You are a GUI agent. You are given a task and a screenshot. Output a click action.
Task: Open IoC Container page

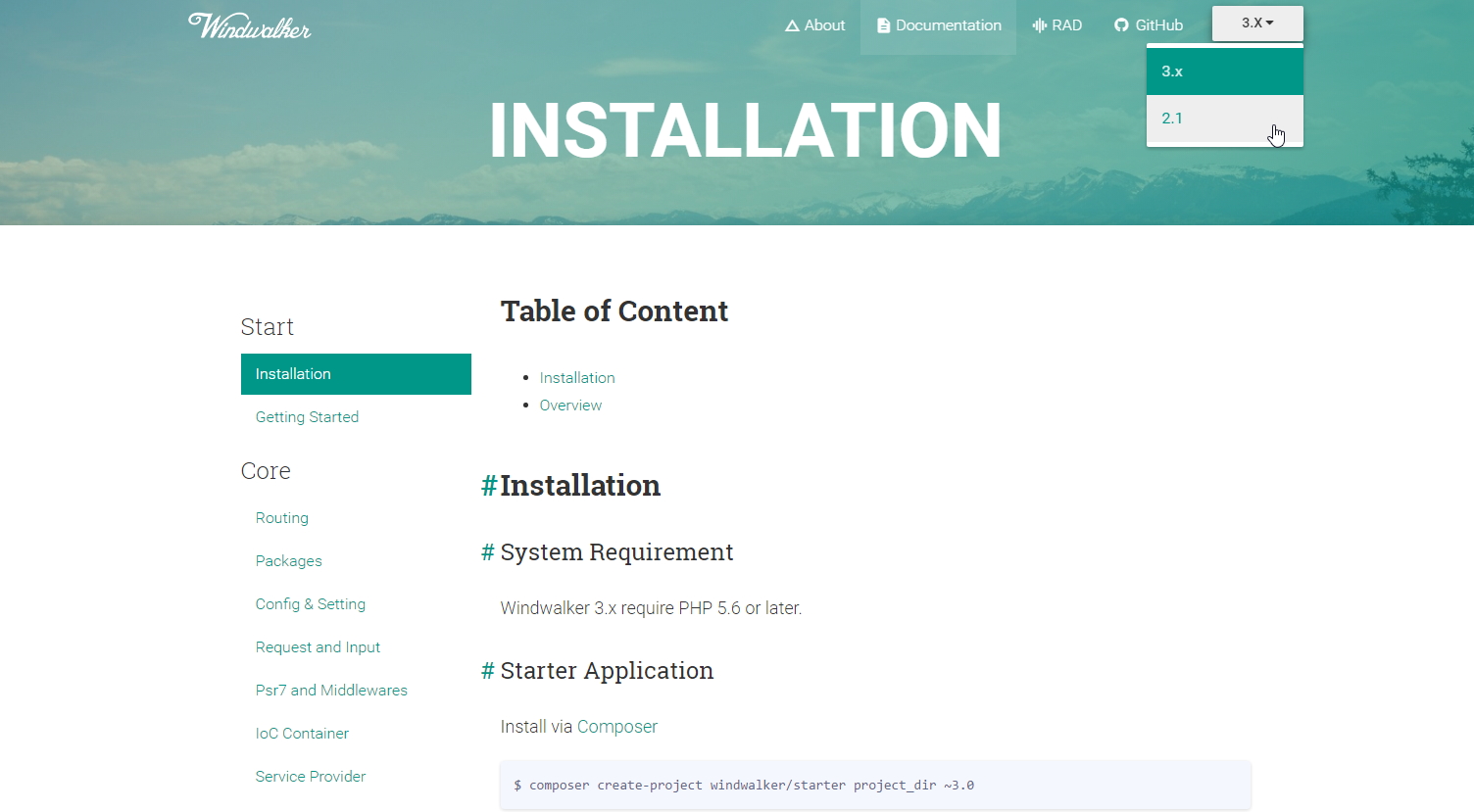click(x=302, y=734)
